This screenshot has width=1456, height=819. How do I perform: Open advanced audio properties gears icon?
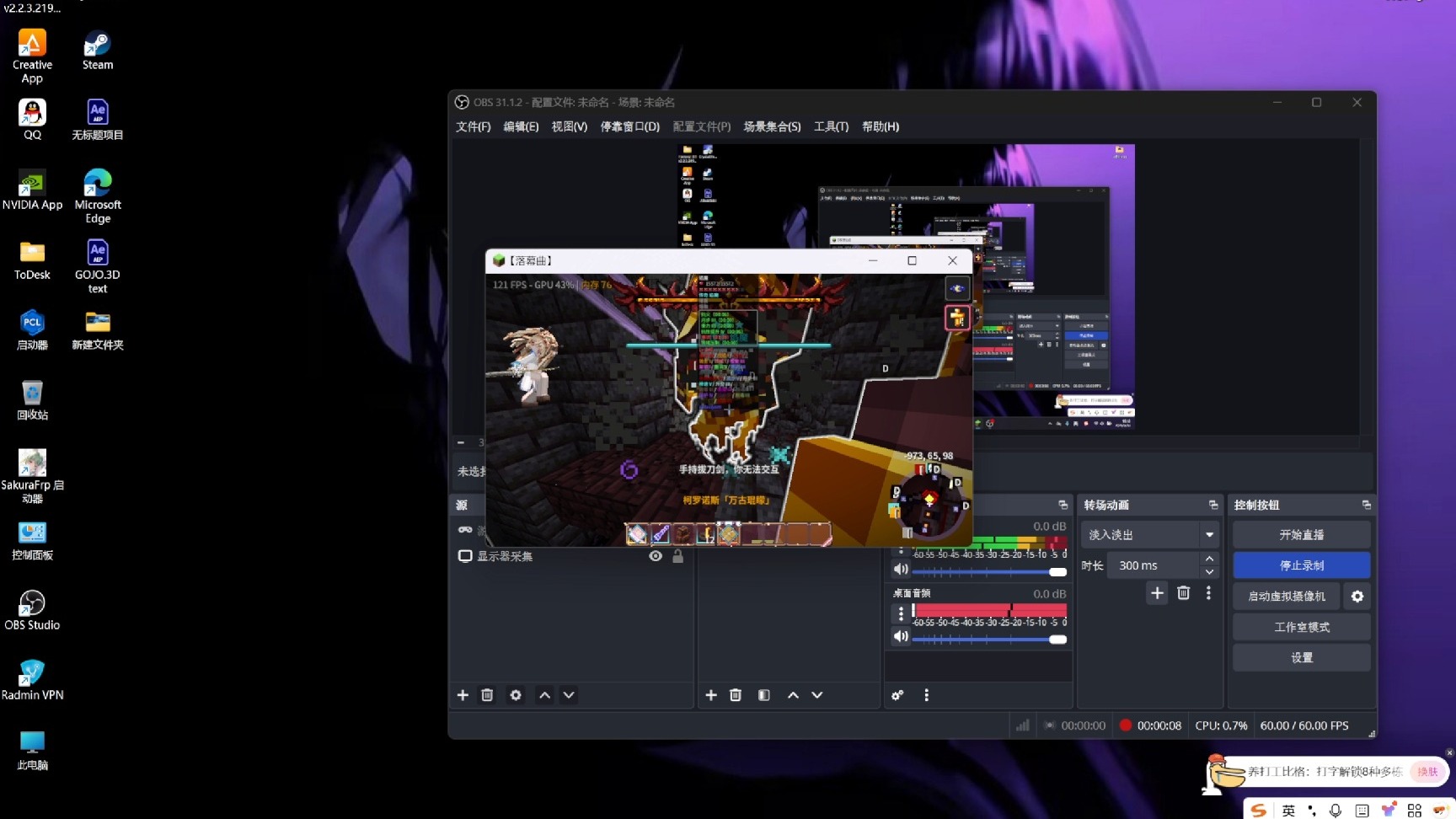(897, 695)
